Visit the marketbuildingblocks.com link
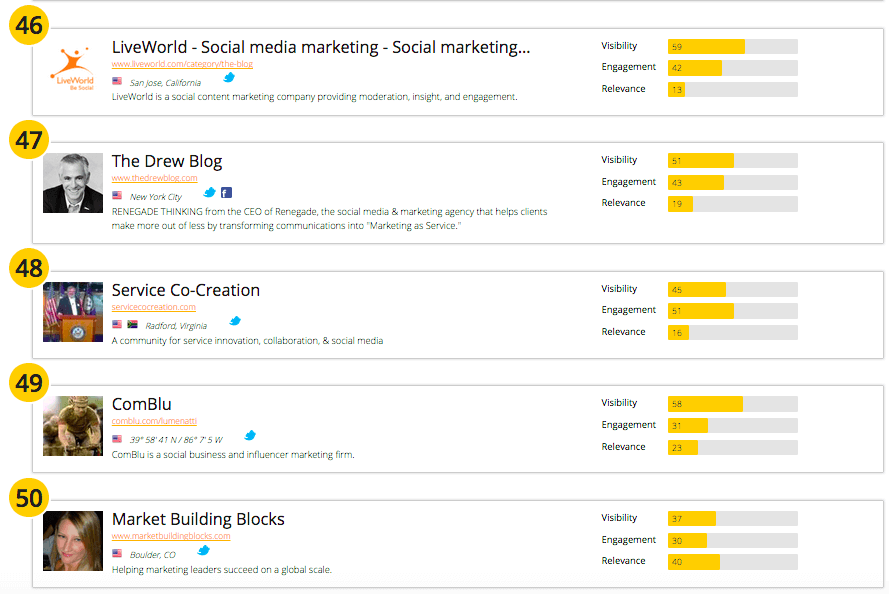This screenshot has height=594, width=889. 171,536
